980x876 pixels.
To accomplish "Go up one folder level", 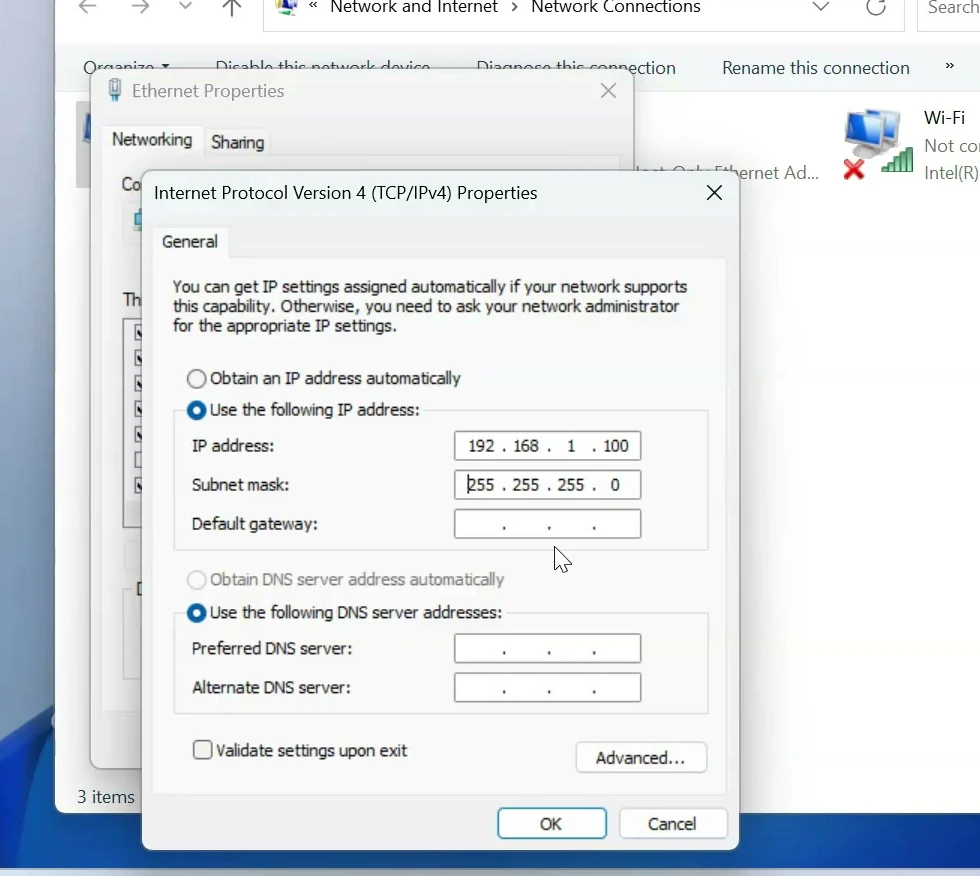I will click(x=232, y=7).
